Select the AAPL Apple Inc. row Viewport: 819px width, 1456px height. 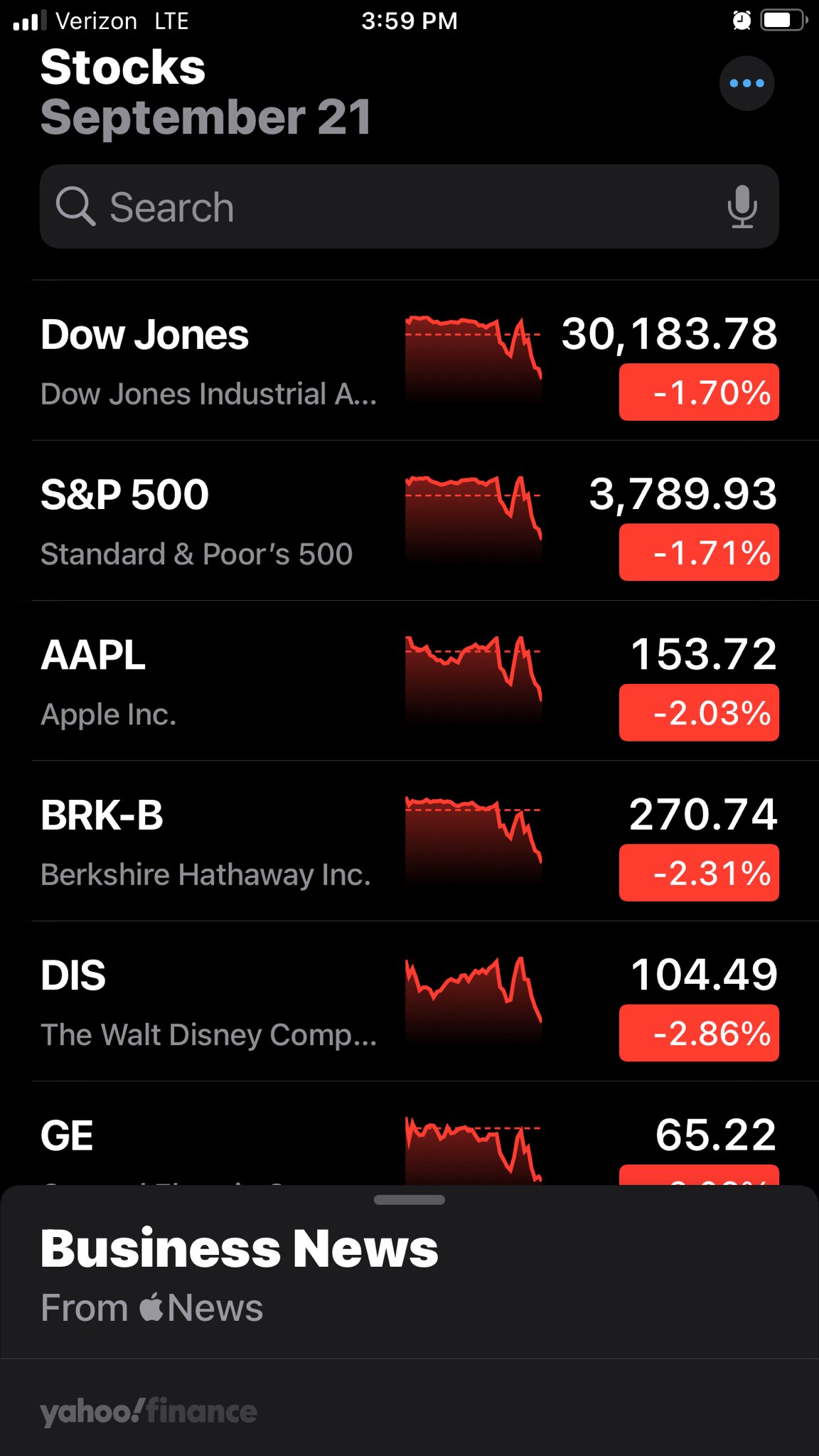[213, 681]
